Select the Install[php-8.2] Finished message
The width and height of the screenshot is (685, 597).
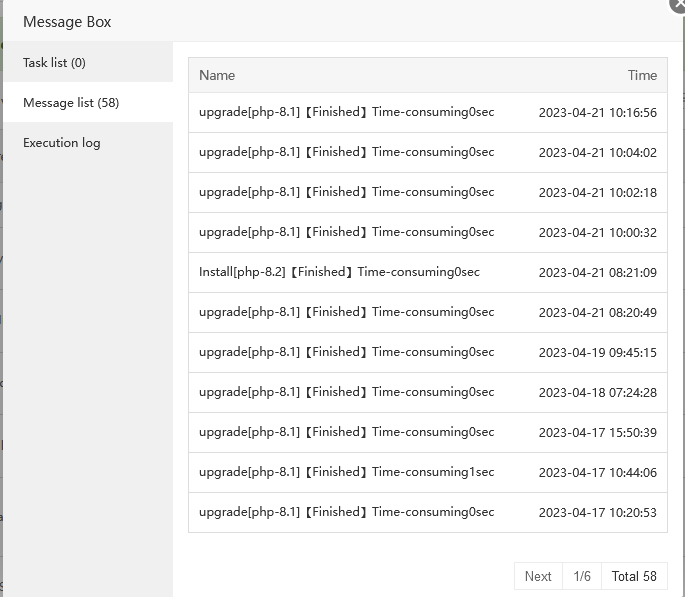[339, 272]
